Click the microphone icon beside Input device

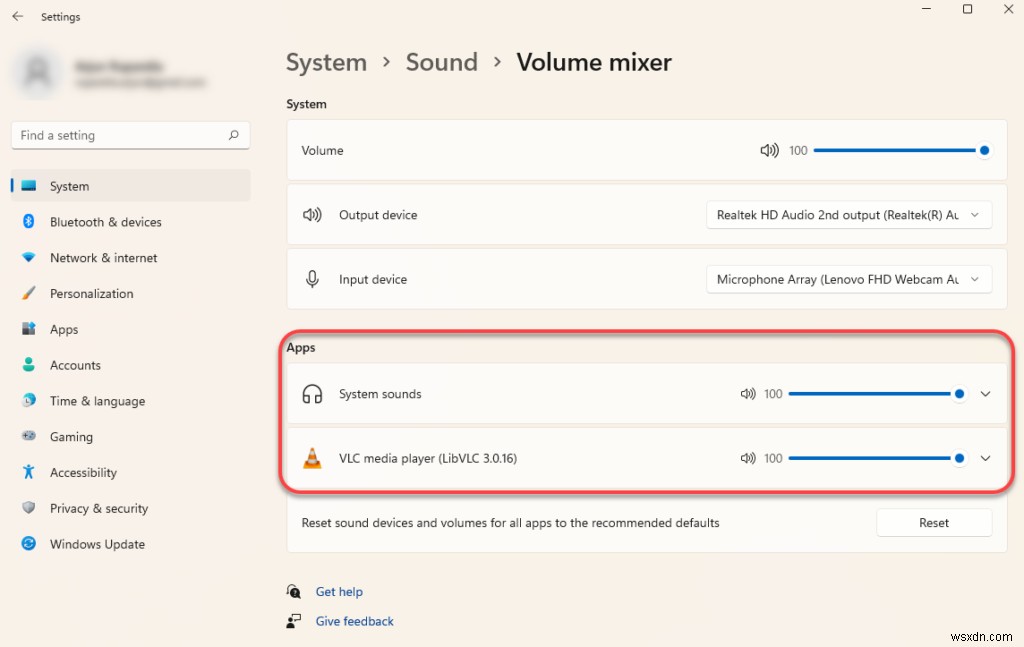(x=312, y=279)
